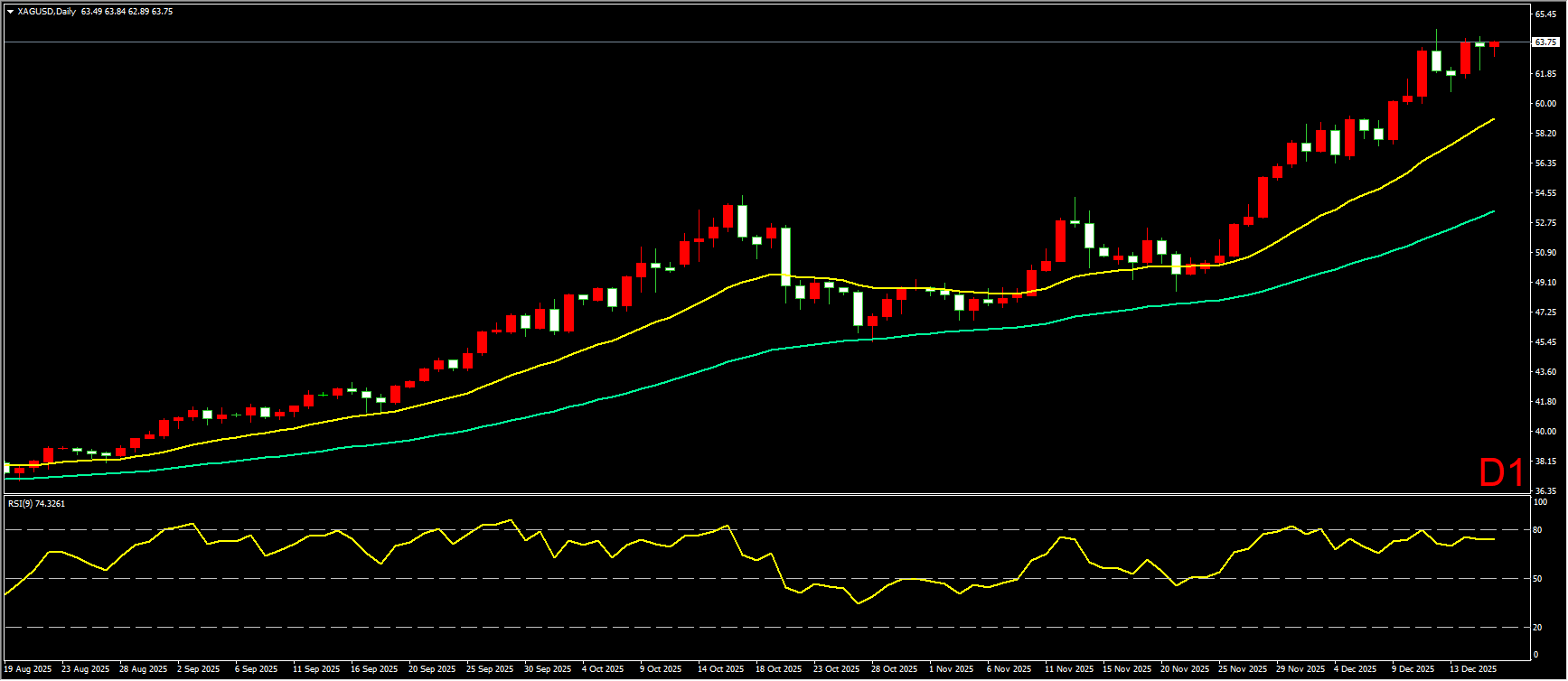Screen dimensions: 1568x681
Task: Click the XAGUSD,Daily chart title
Action: [x=46, y=12]
